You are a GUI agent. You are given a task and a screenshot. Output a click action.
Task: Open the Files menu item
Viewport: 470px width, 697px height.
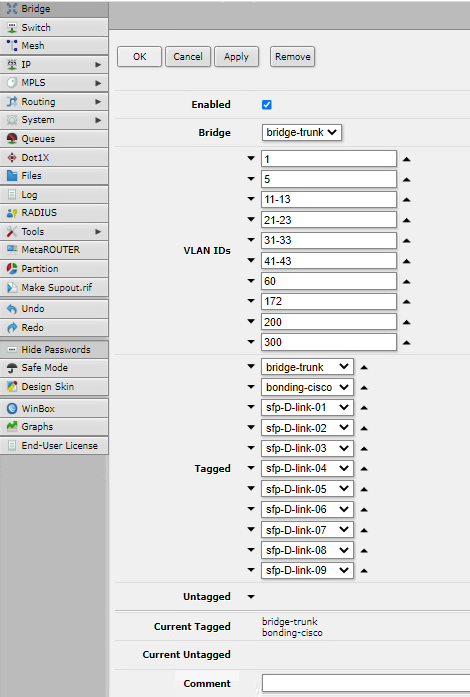point(54,176)
